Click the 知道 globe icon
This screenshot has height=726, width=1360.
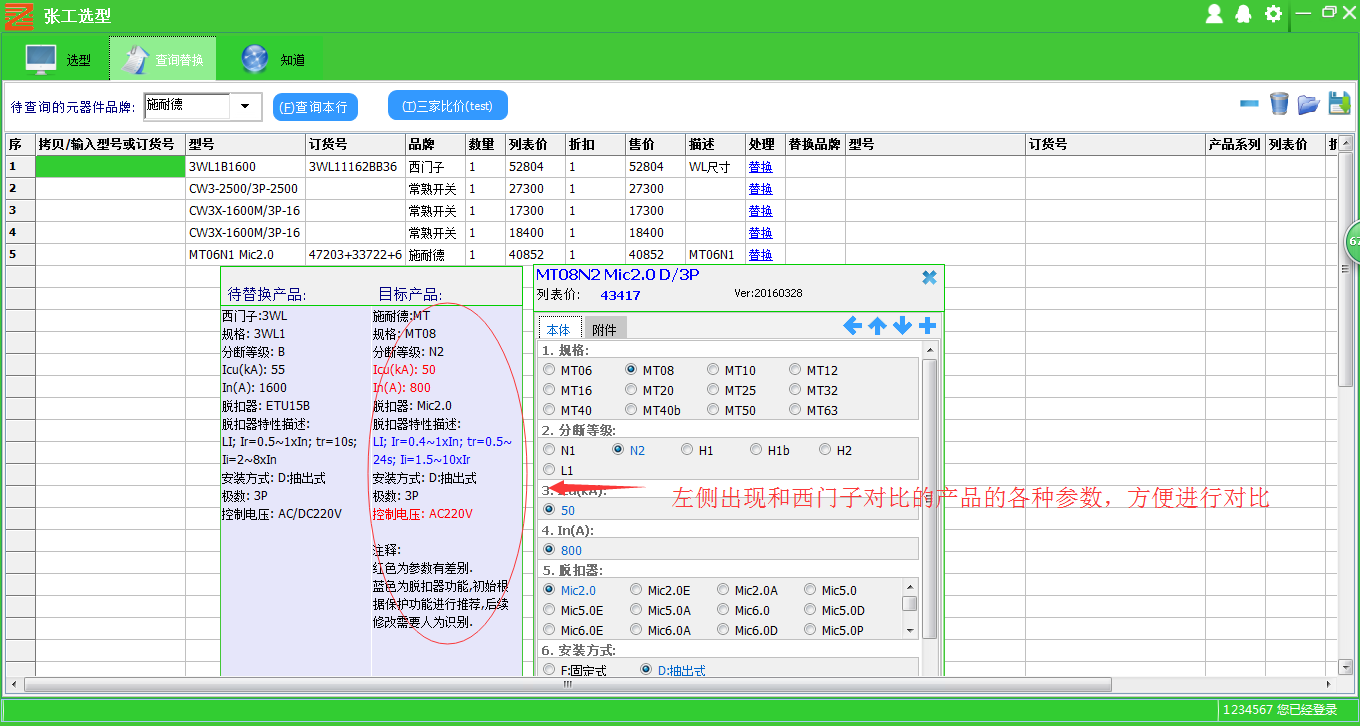(254, 59)
